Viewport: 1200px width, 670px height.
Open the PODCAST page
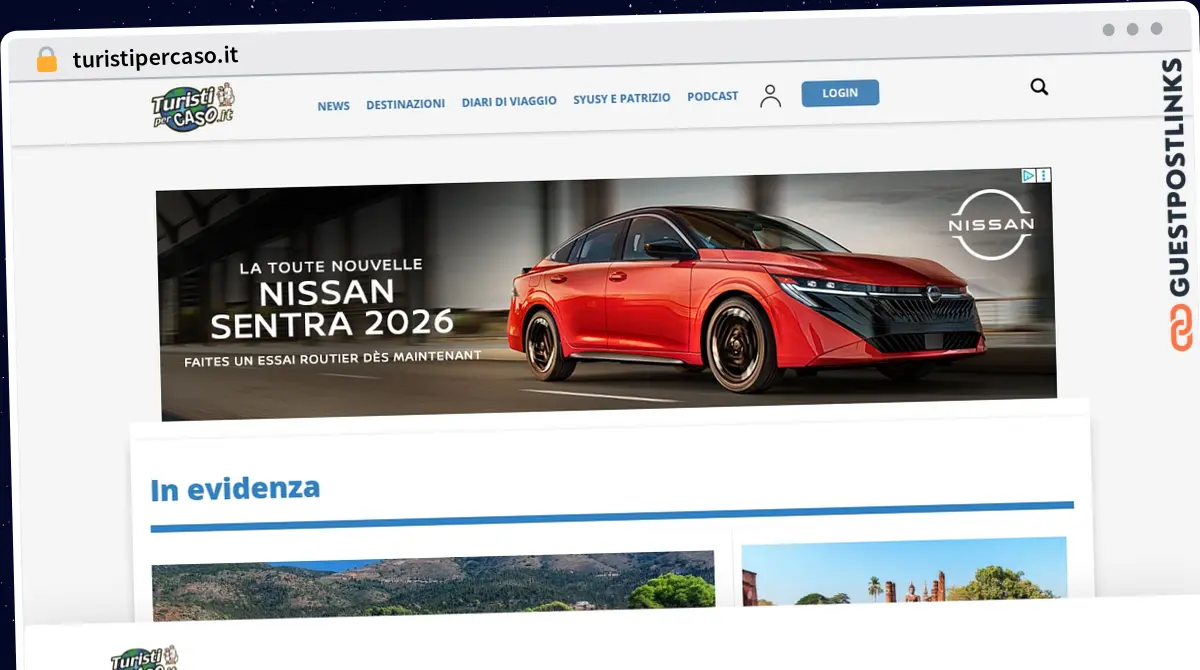click(712, 97)
